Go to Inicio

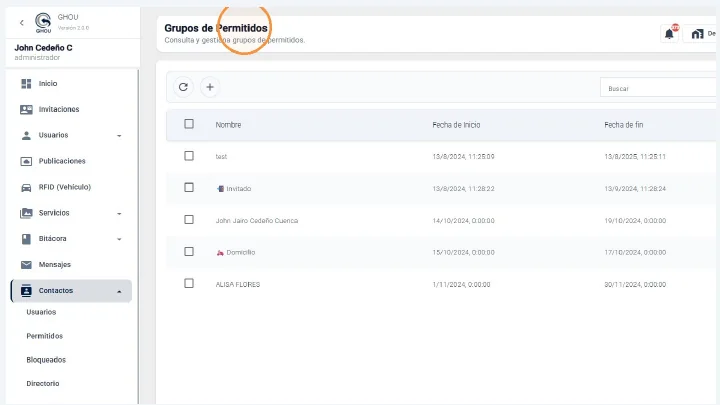click(48, 84)
